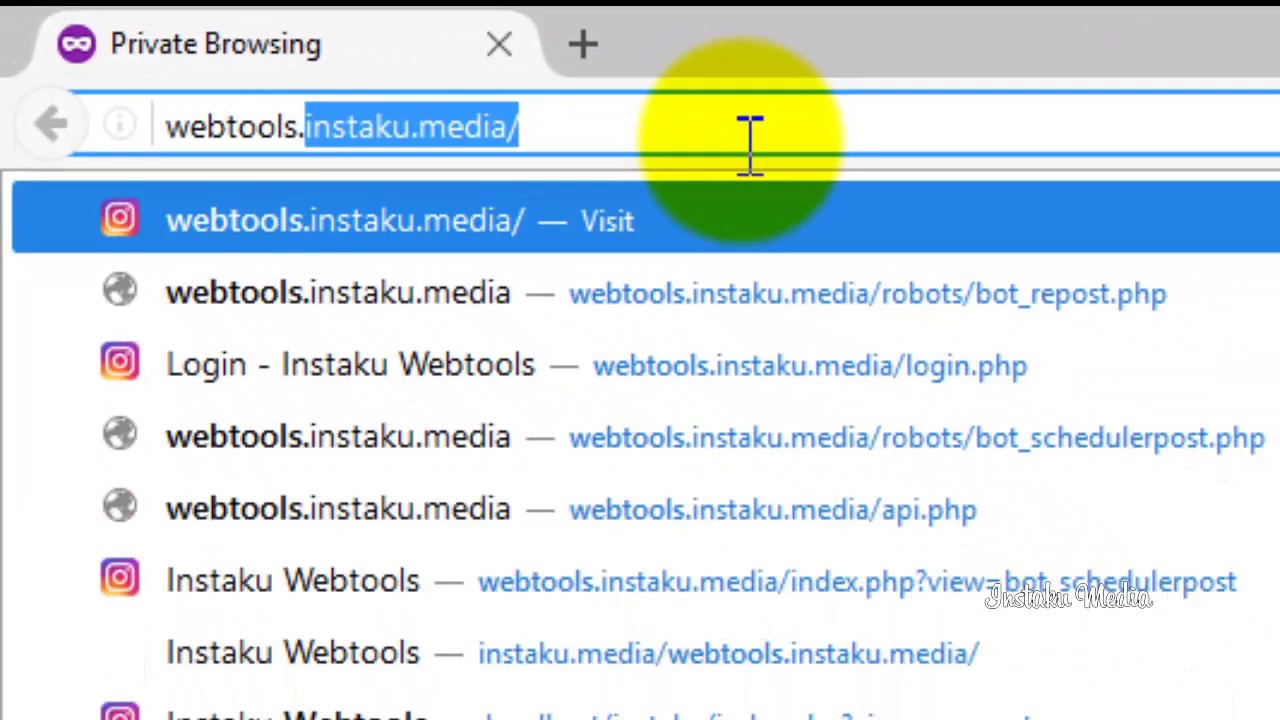Open instaku.media/webtools.instaku.media/ suggestion
The height and width of the screenshot is (720, 1280).
(646, 652)
